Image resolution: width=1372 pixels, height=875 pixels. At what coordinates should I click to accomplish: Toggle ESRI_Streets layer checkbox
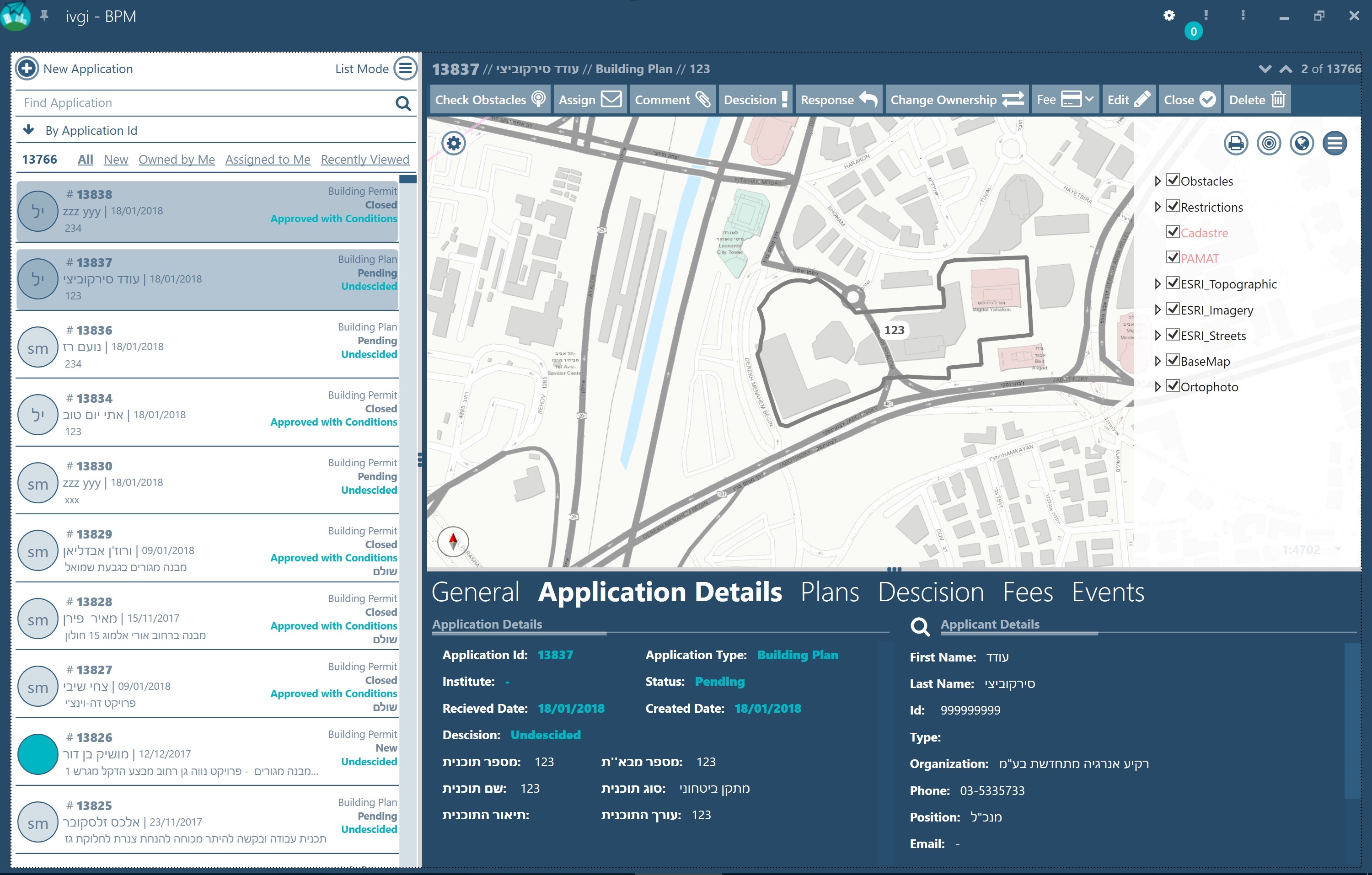pos(1173,335)
